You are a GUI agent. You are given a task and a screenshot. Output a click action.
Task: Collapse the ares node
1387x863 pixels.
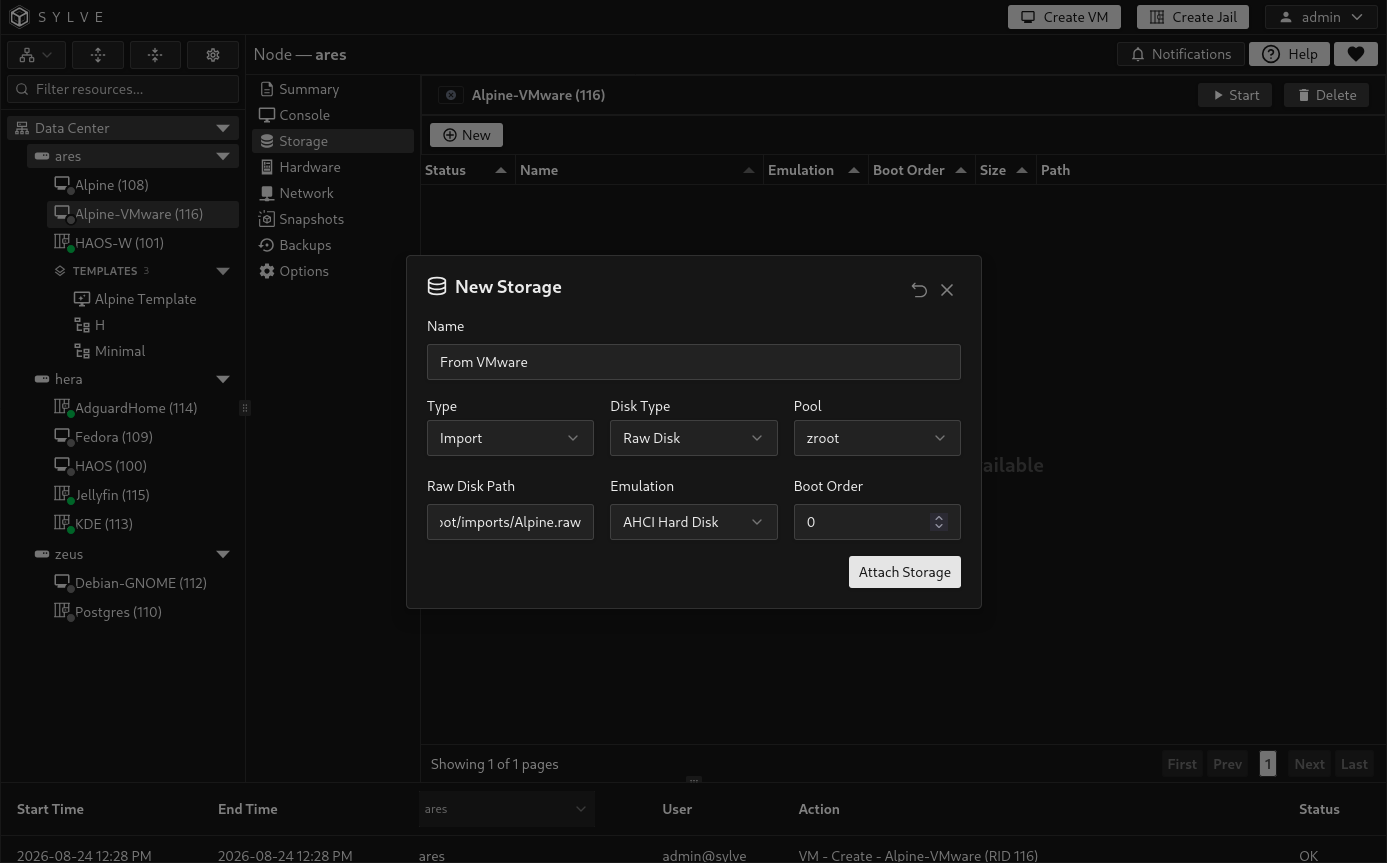coord(223,156)
